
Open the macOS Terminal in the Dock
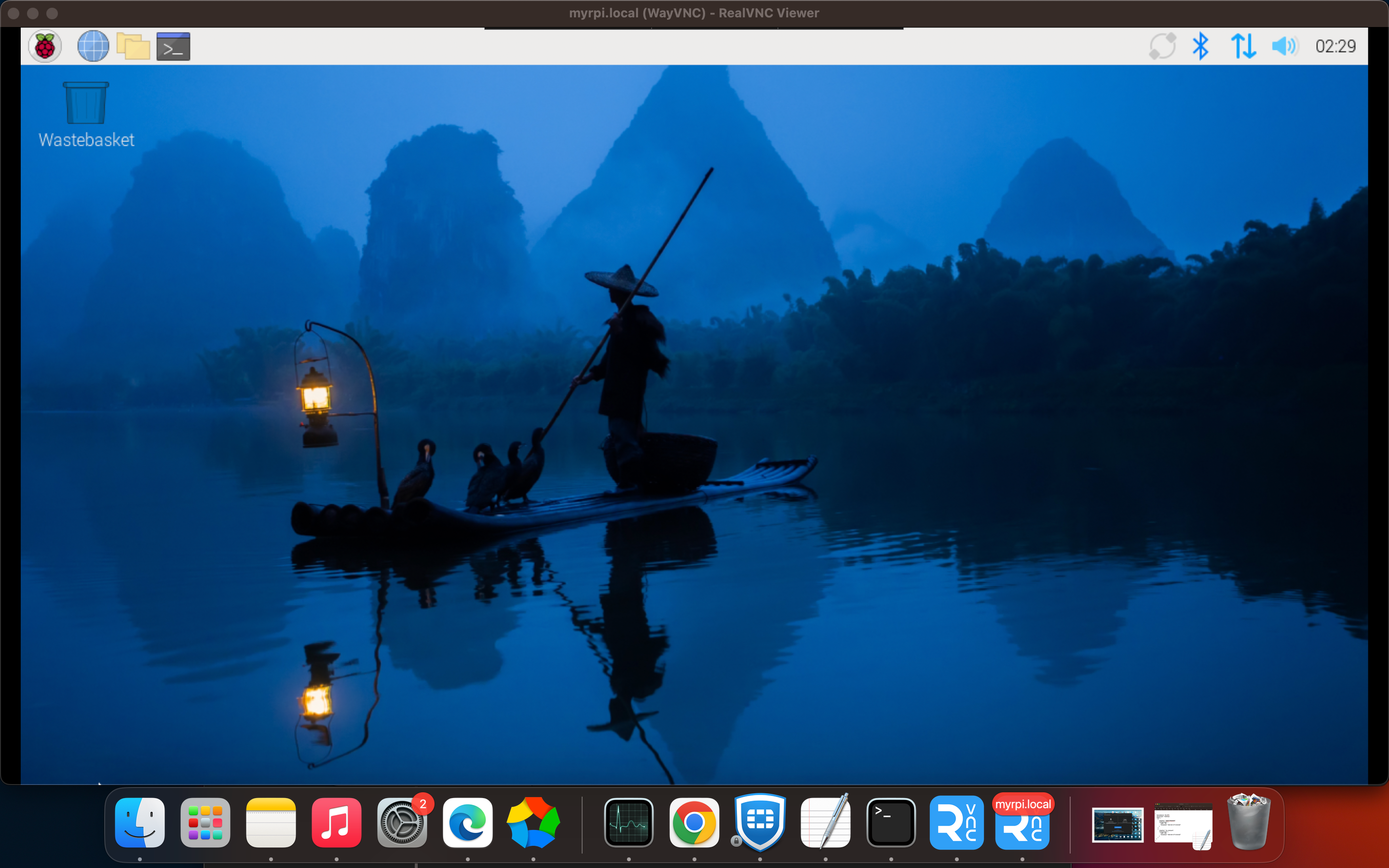coord(891,822)
